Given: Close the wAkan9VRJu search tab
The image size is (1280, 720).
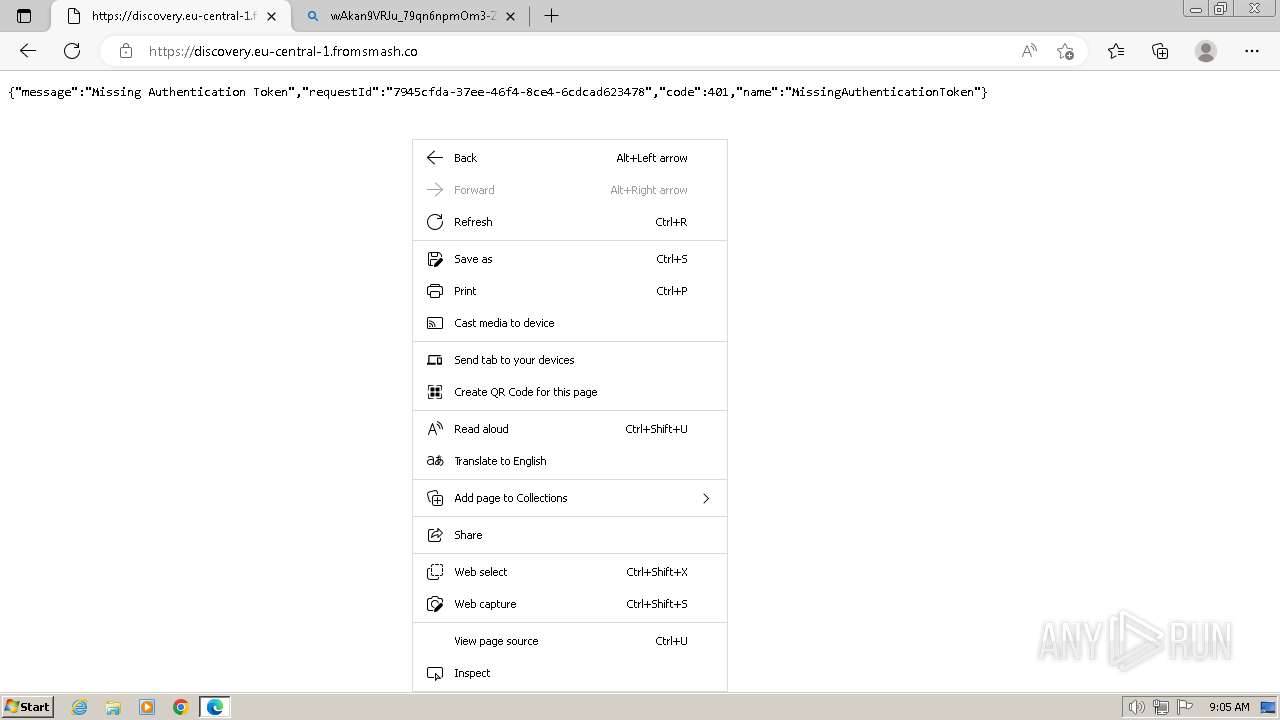Looking at the screenshot, I should click(512, 16).
